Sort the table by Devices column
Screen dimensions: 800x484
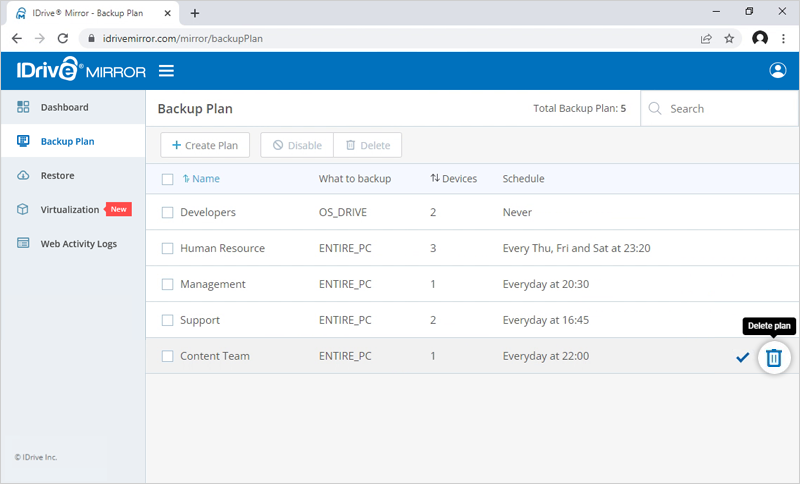click(x=453, y=179)
